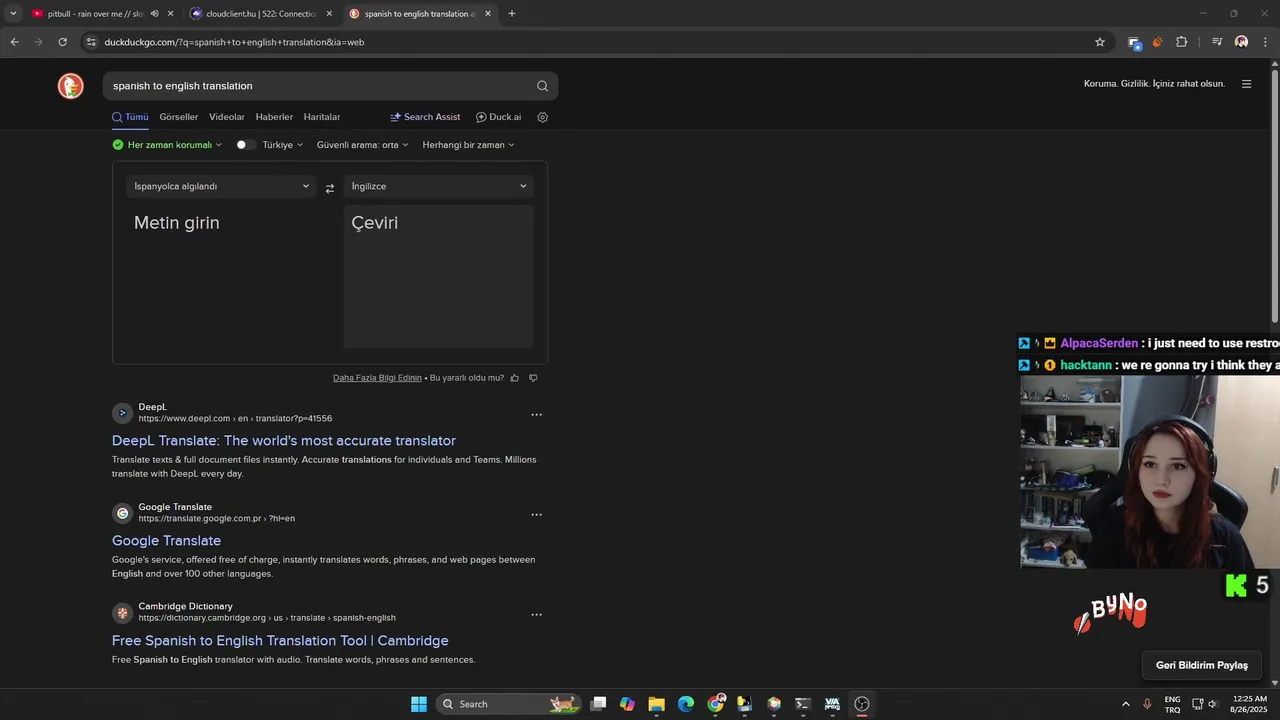This screenshot has width=1280, height=720.
Task: Swap translation languages arrows
Action: coord(330,188)
